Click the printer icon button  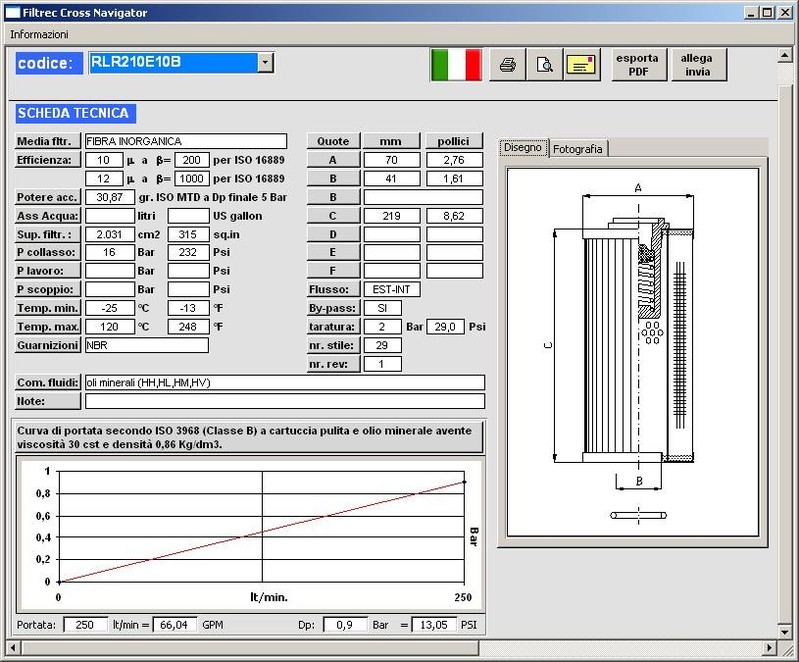(x=508, y=65)
